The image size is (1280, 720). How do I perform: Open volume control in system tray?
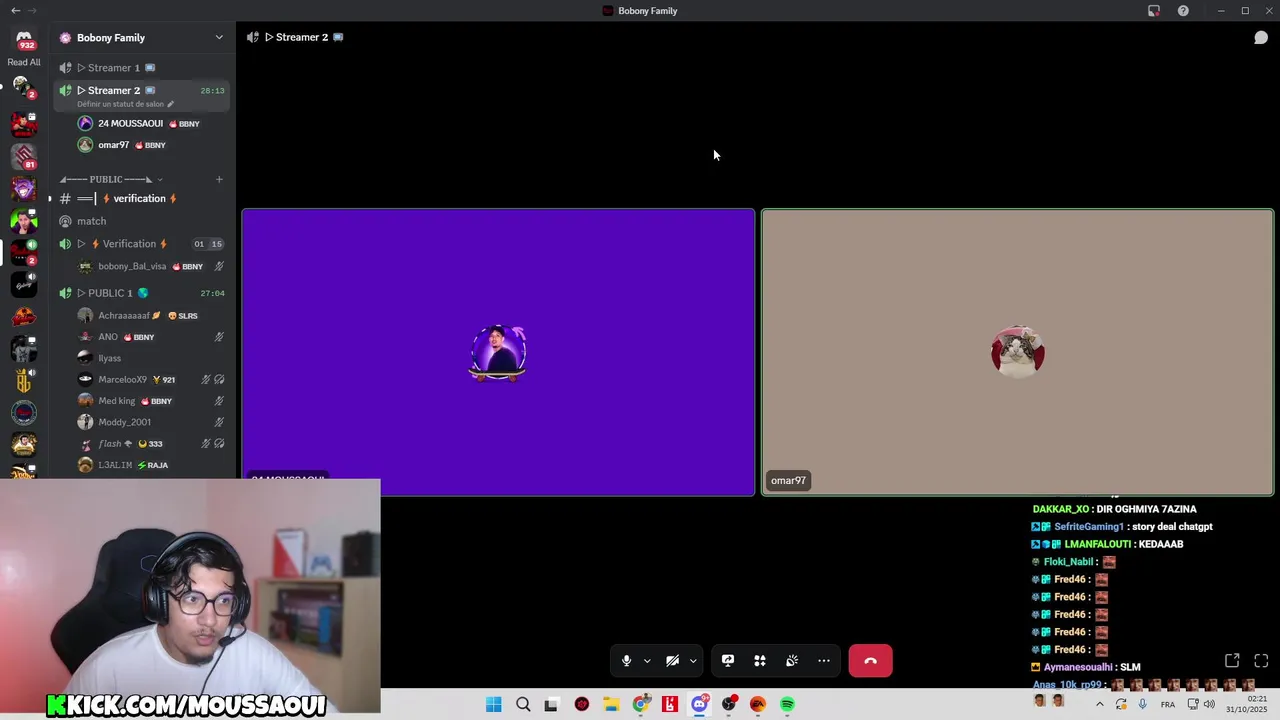click(x=1209, y=704)
